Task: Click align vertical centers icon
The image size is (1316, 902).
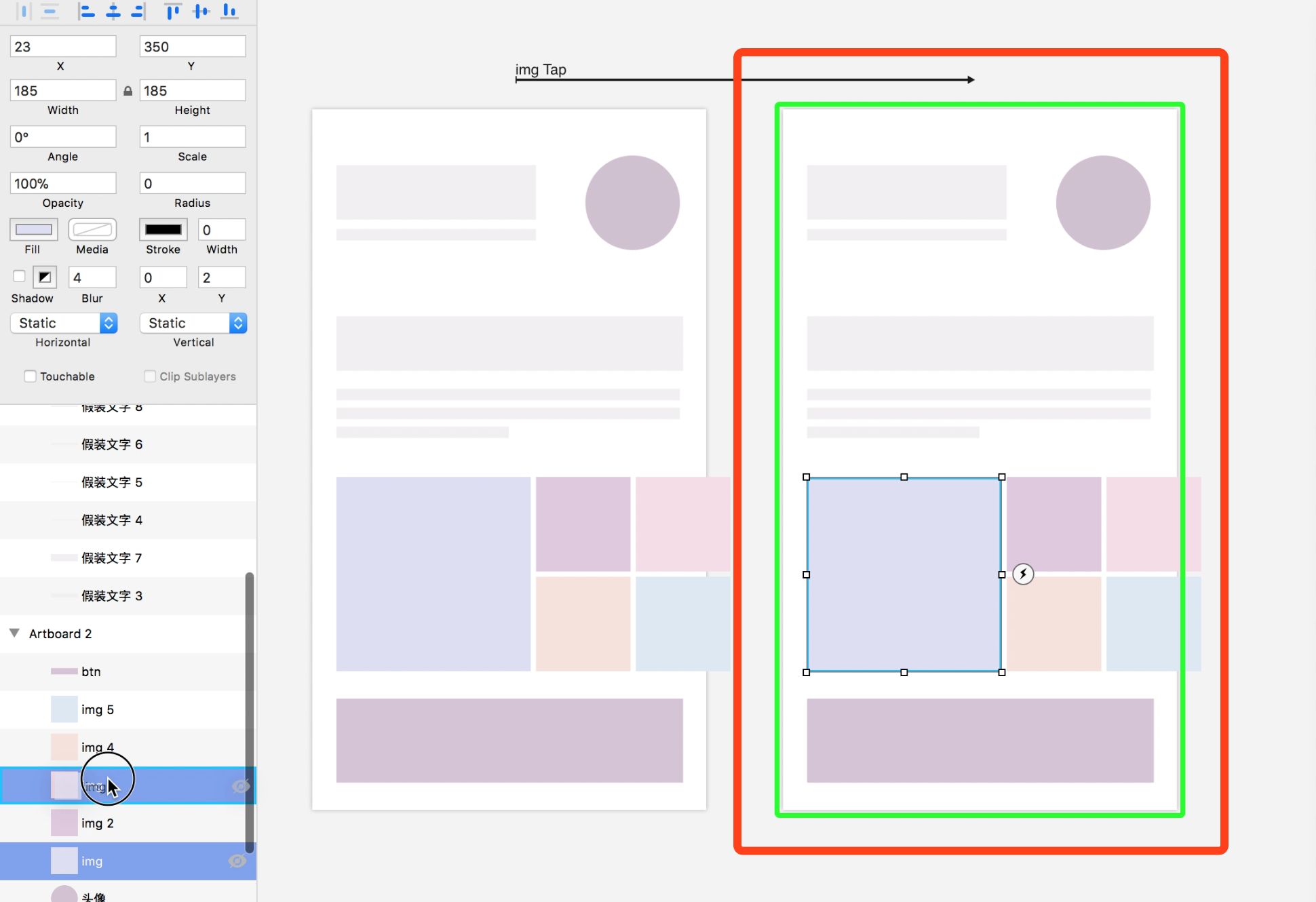Action: [201, 11]
